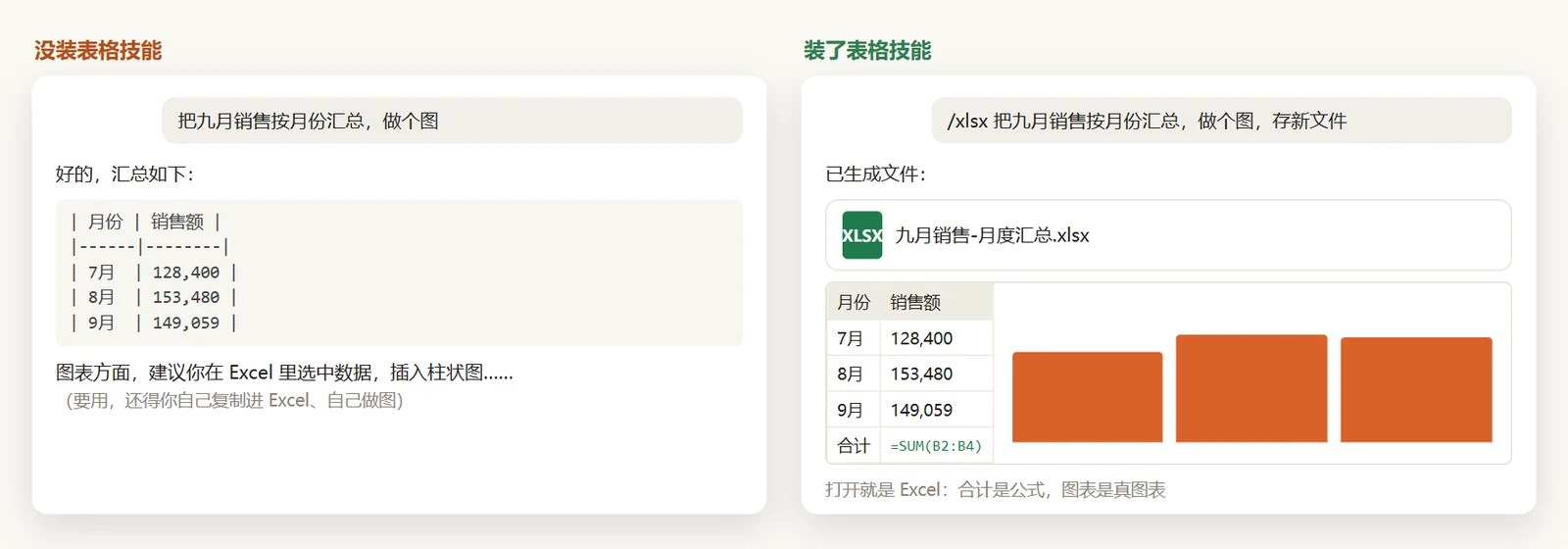This screenshot has height=549, width=1568.
Task: Click the green XLSX file icon
Action: 862,235
